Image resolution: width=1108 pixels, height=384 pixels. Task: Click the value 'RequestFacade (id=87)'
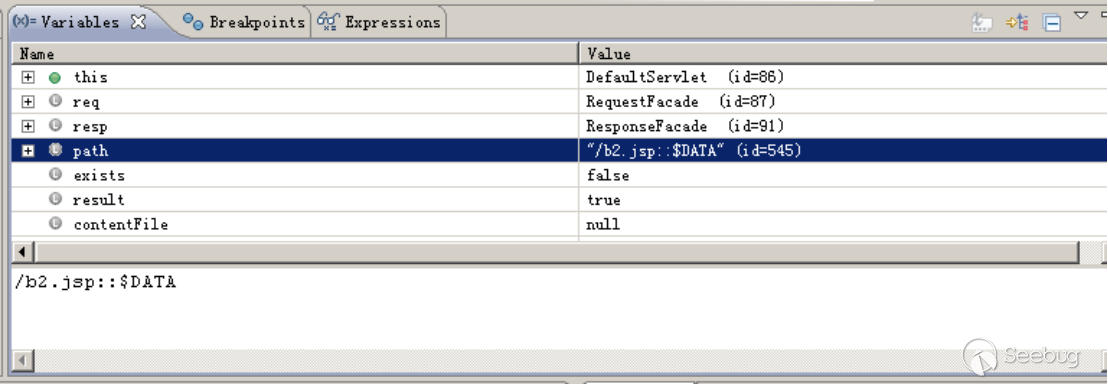680,102
